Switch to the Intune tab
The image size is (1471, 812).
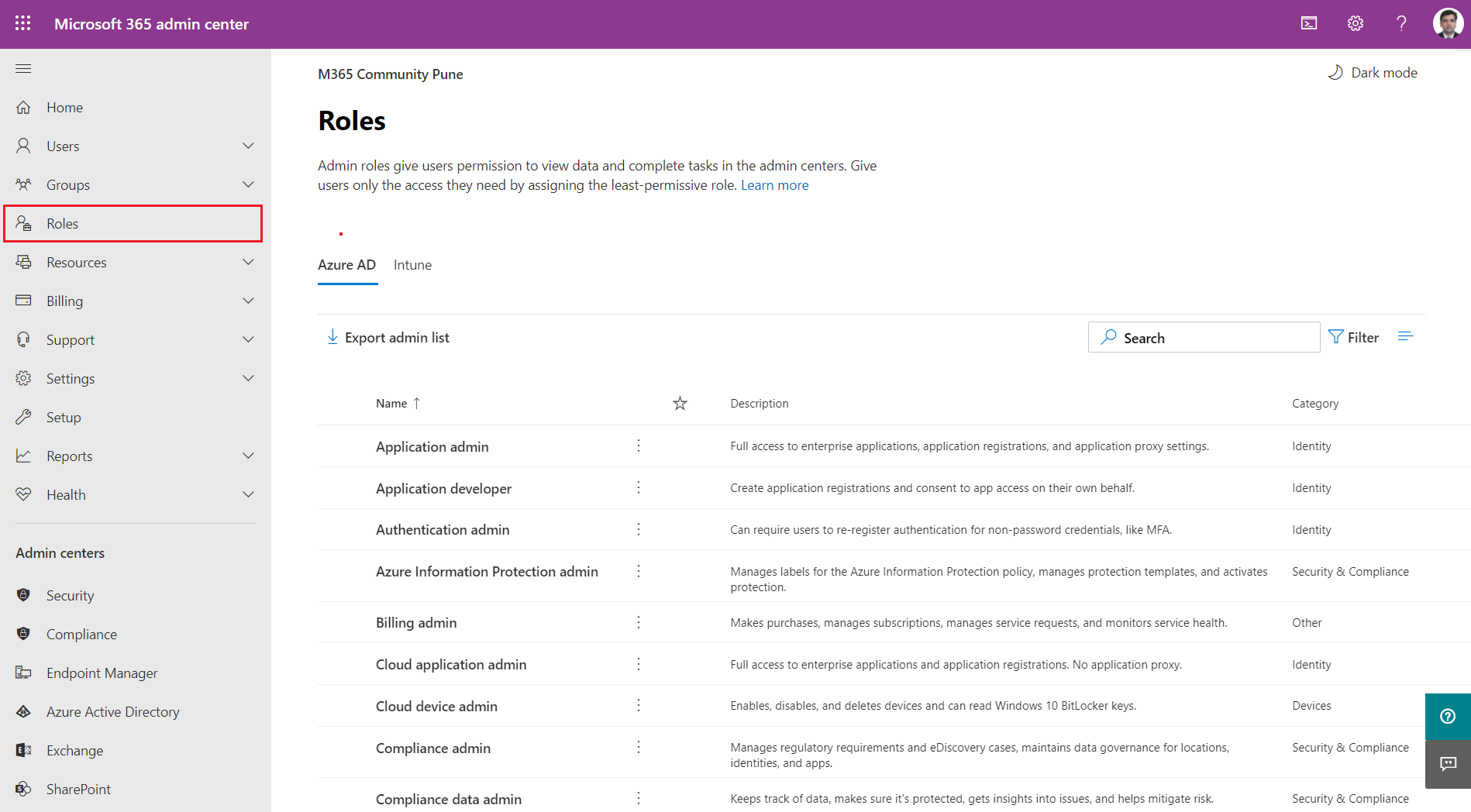pos(412,265)
